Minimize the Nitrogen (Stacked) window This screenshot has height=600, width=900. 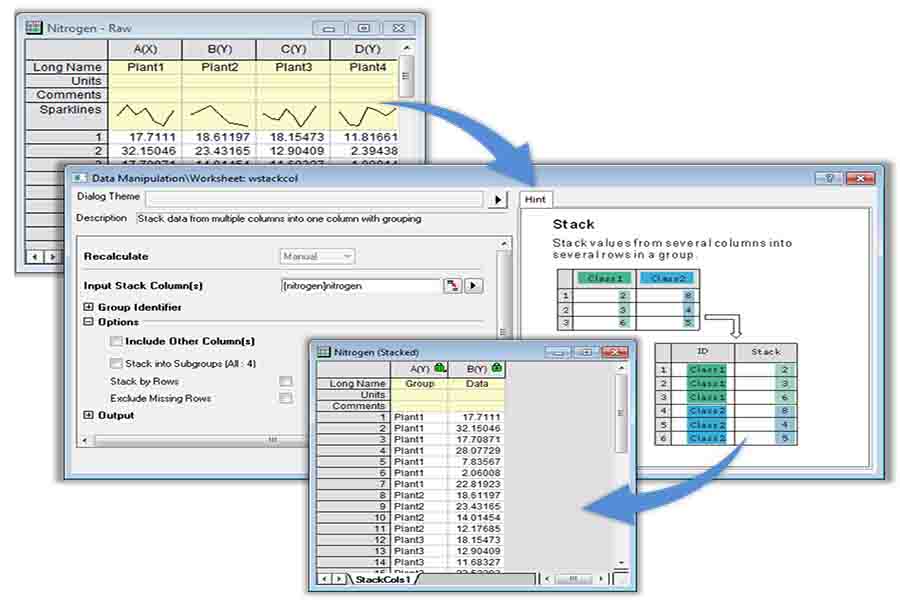tap(557, 352)
